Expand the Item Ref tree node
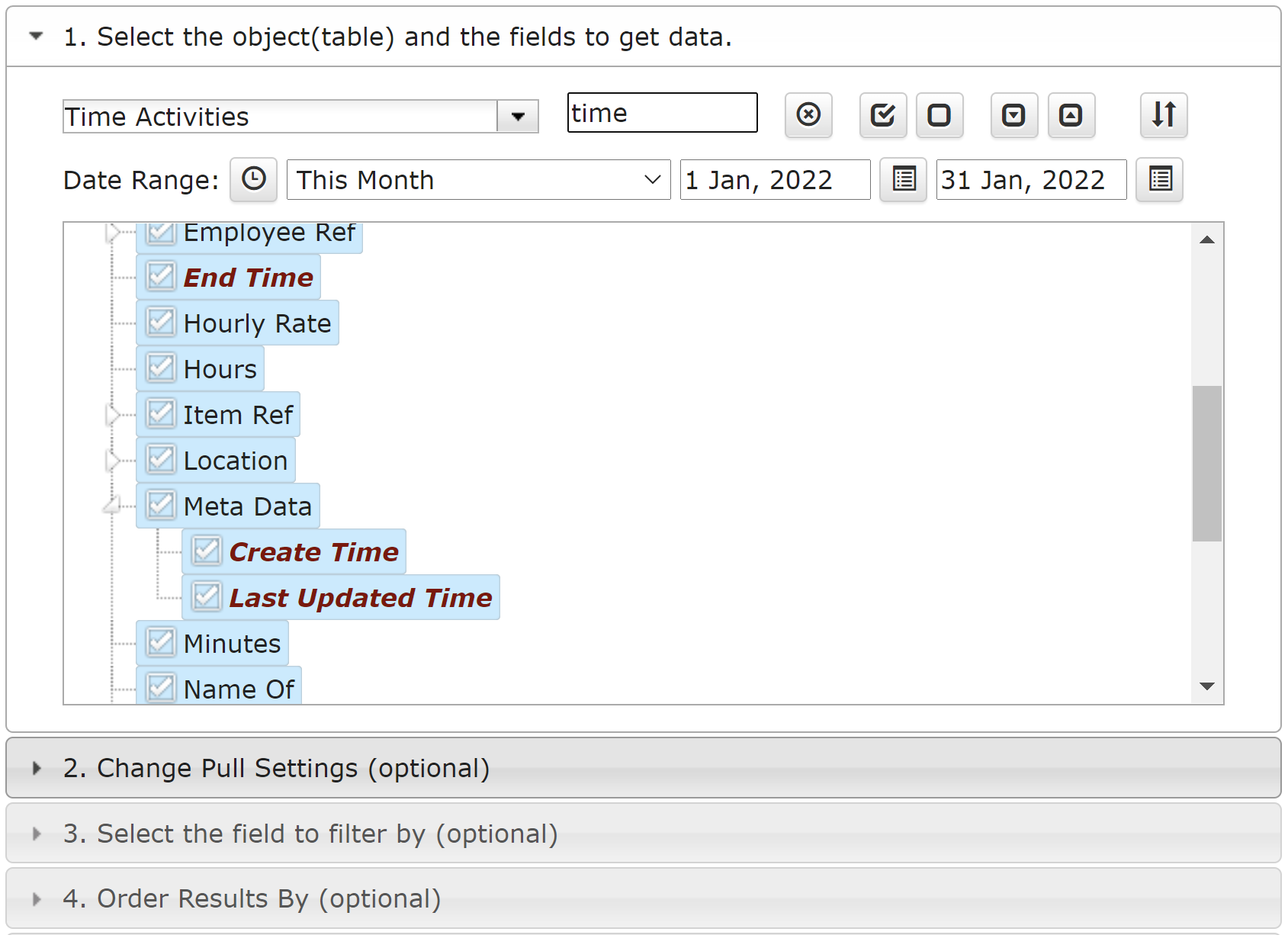 point(113,415)
